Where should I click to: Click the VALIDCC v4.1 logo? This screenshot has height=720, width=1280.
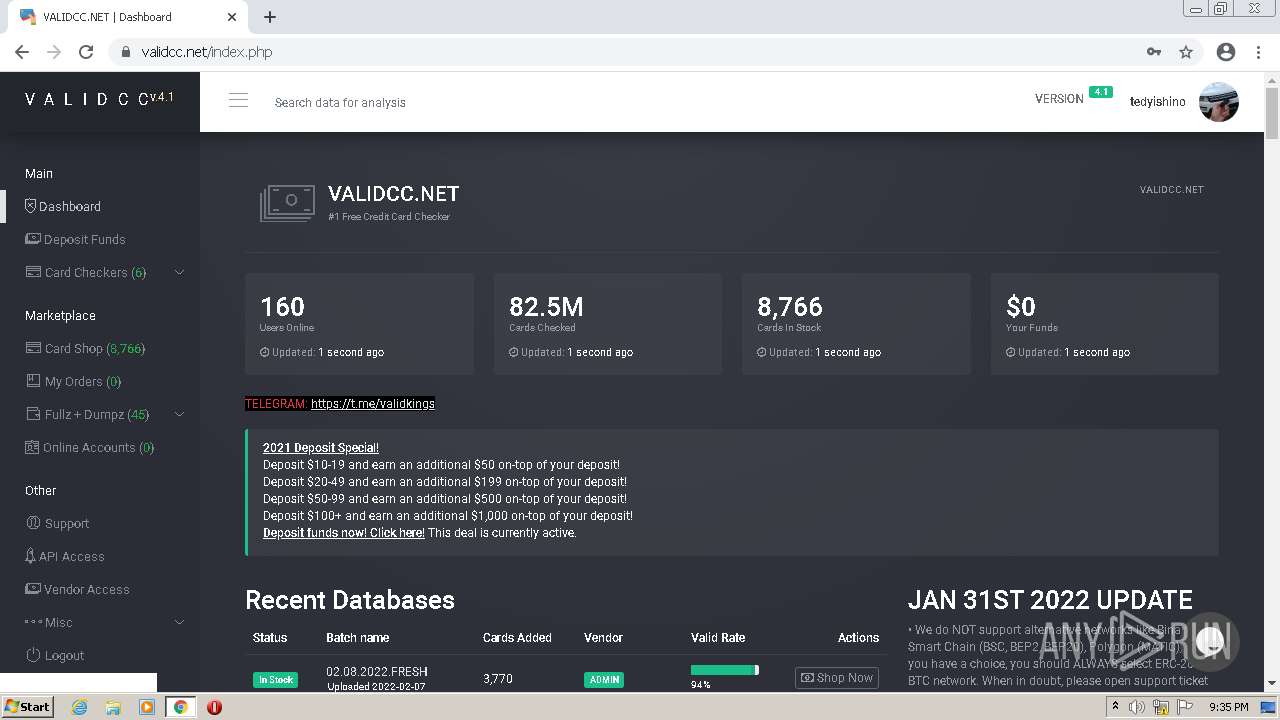(100, 99)
